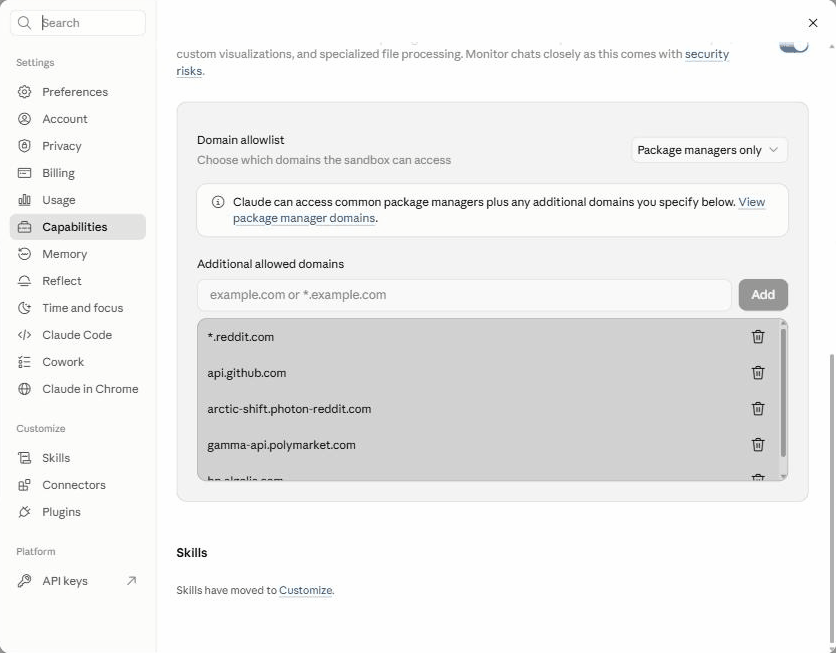The height and width of the screenshot is (653, 836).
Task: Click the Add domain button
Action: pyautogui.click(x=763, y=295)
